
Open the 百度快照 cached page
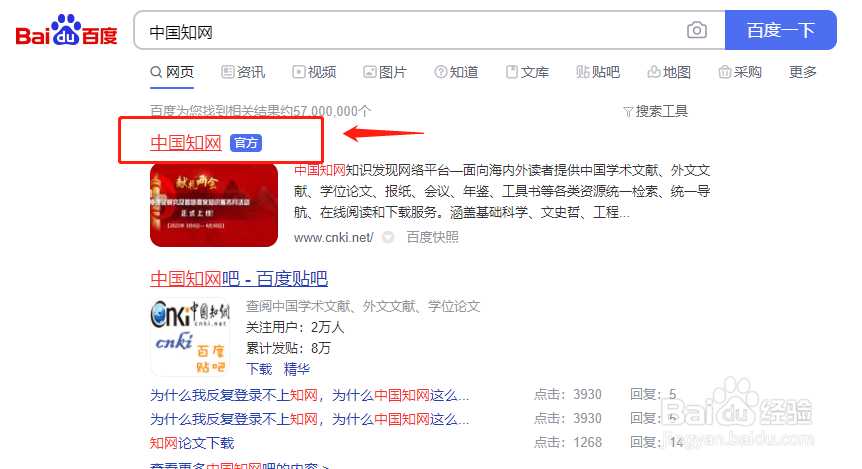click(x=432, y=238)
